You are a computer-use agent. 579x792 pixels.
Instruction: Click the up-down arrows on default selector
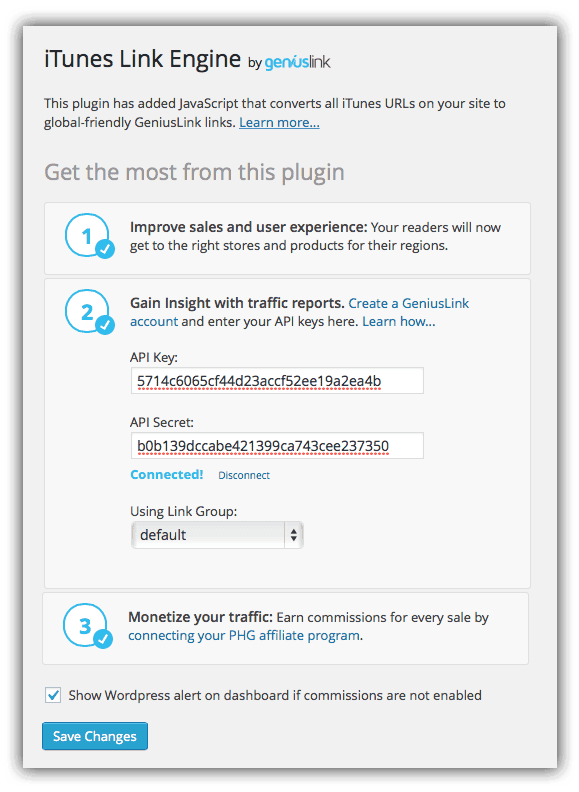(x=294, y=535)
